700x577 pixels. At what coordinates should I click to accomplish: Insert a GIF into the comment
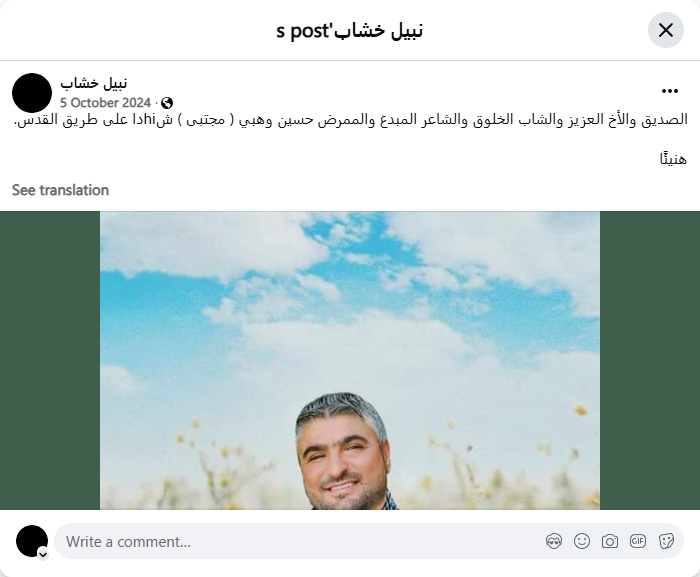coord(638,541)
